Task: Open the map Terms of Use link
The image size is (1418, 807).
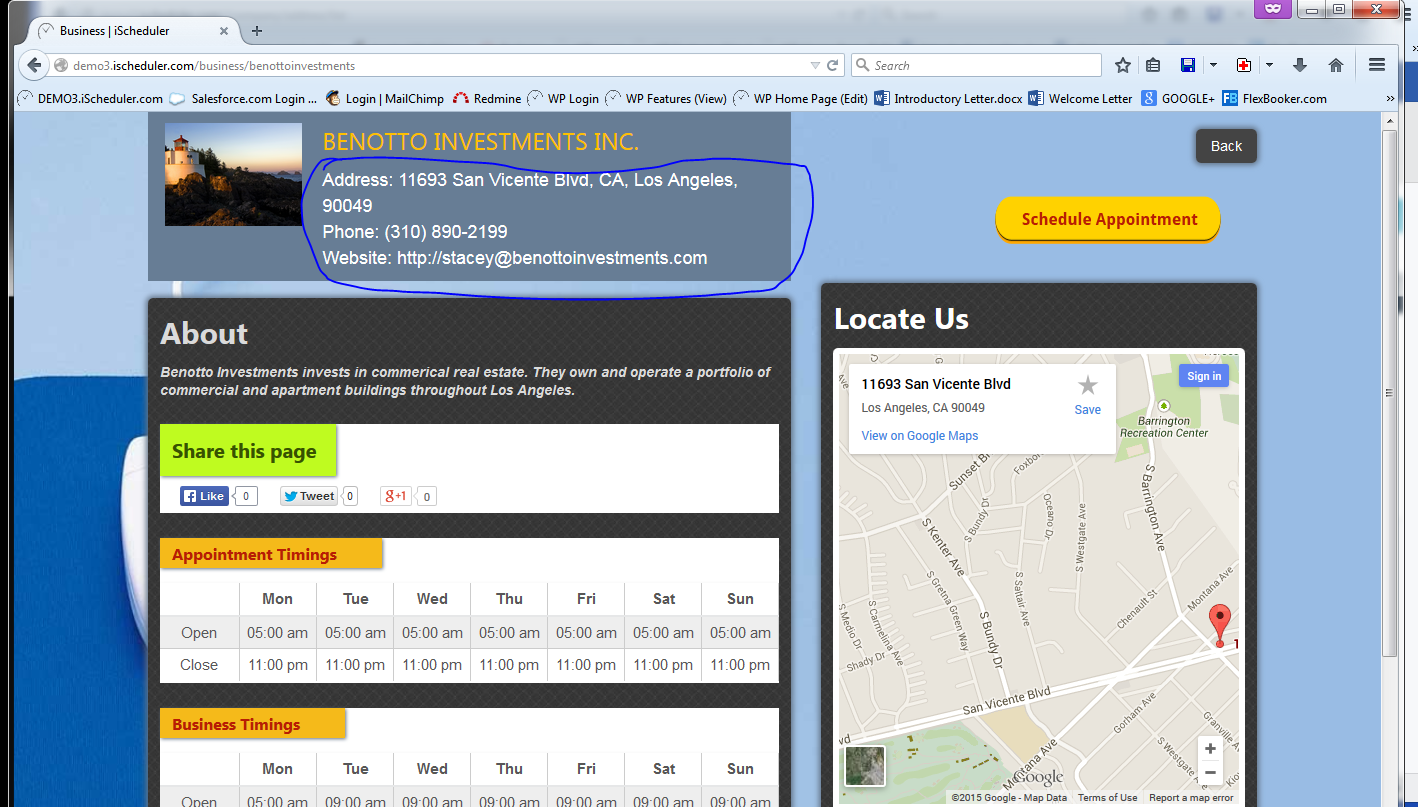Action: pyautogui.click(x=1107, y=798)
